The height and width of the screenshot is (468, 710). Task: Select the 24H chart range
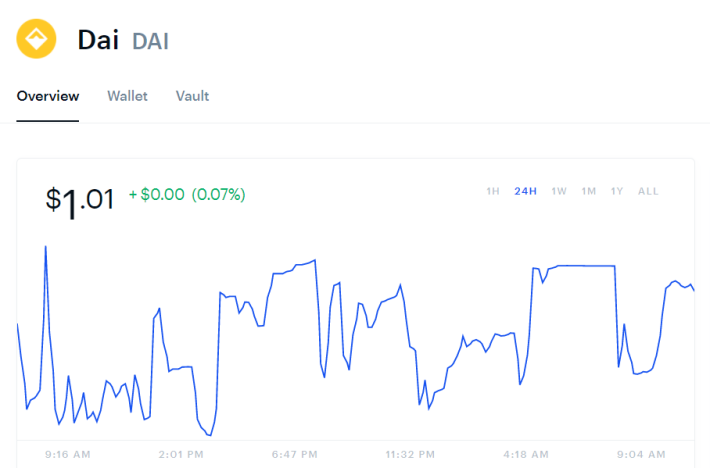click(525, 191)
